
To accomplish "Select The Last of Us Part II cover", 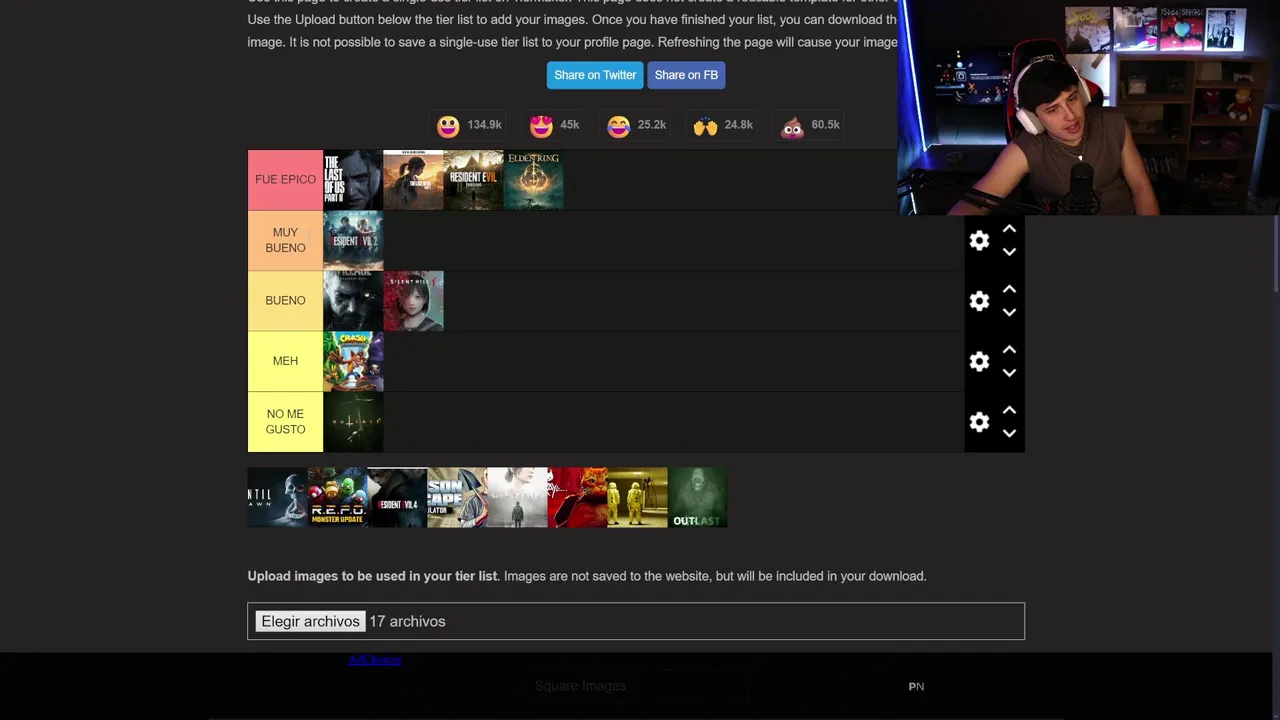I will tap(353, 180).
